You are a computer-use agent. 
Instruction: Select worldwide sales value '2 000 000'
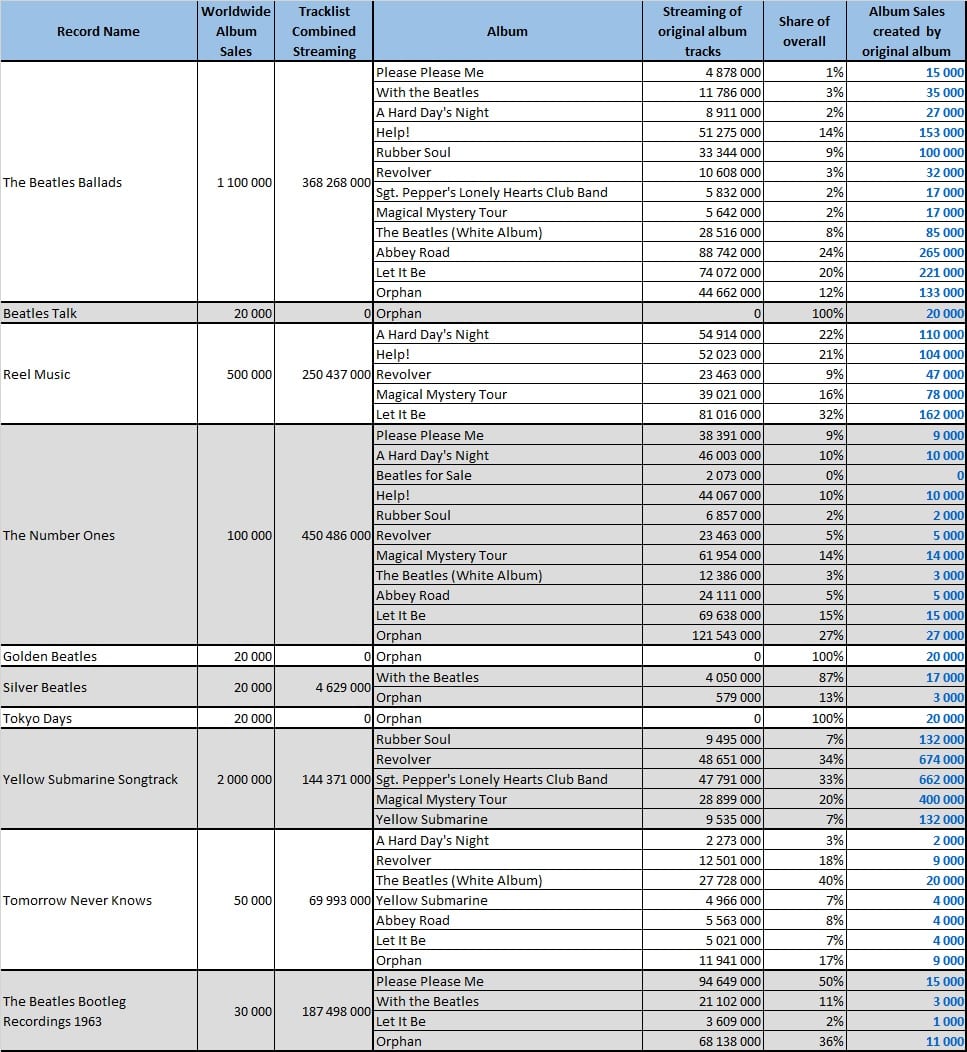click(x=244, y=780)
